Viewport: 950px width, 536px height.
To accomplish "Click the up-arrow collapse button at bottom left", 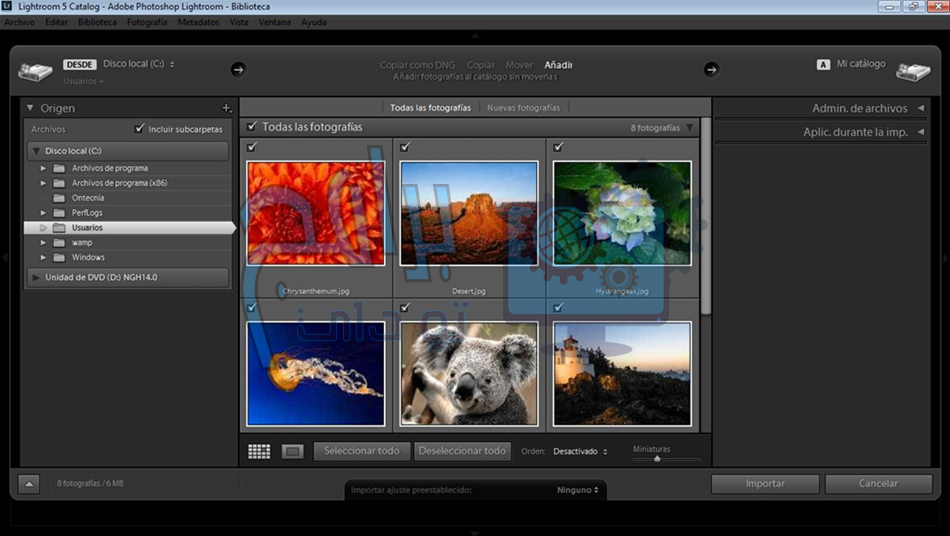I will coord(28,484).
